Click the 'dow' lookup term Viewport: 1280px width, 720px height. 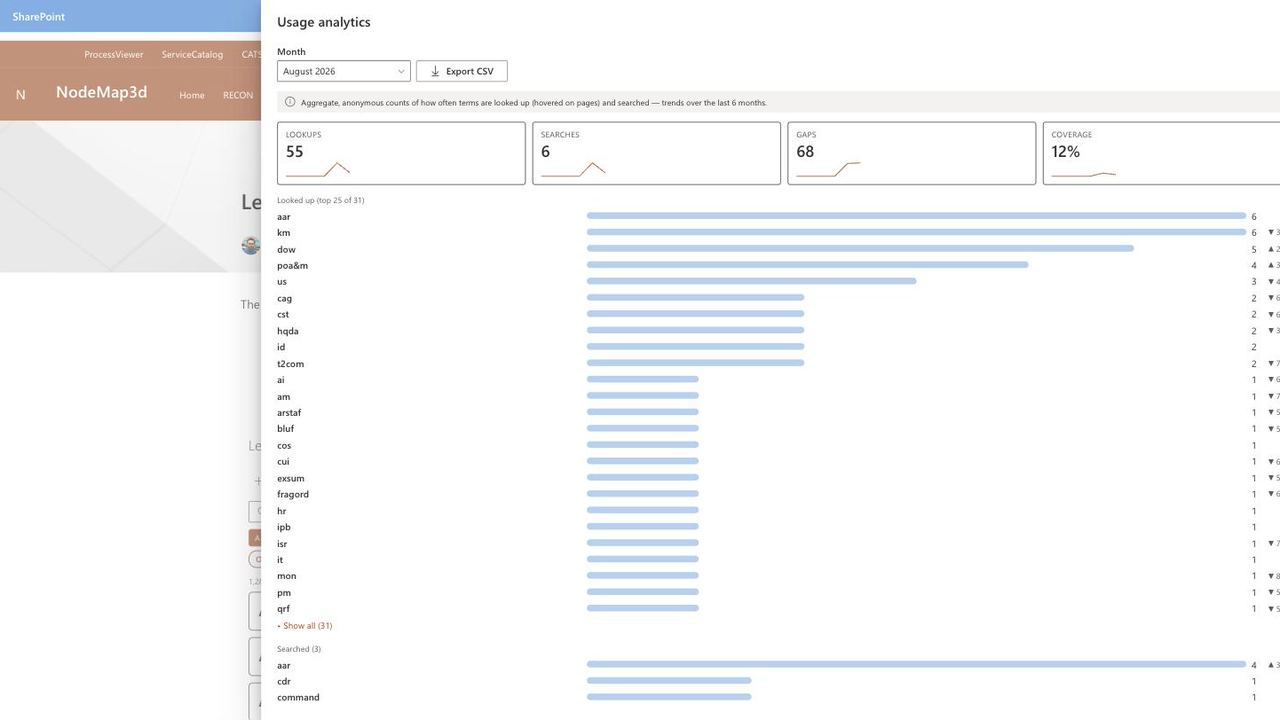[286, 249]
